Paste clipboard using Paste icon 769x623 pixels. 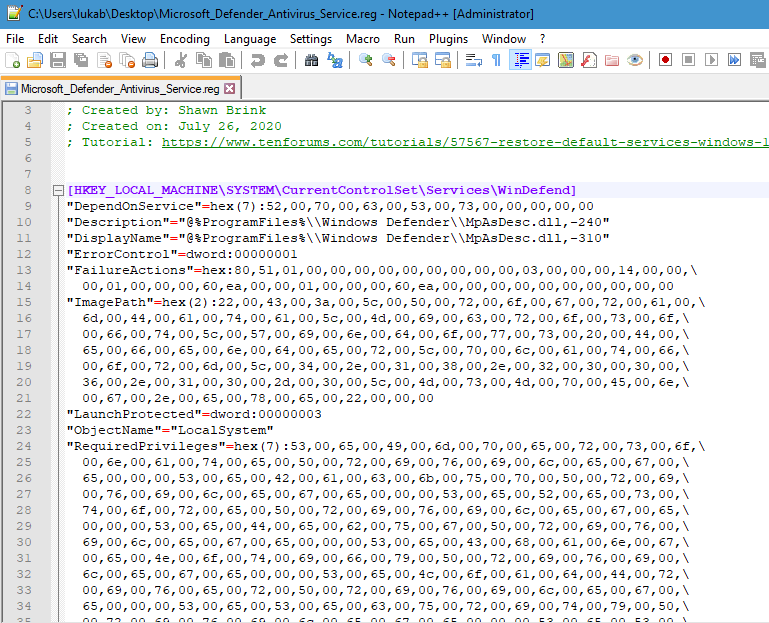coord(227,60)
